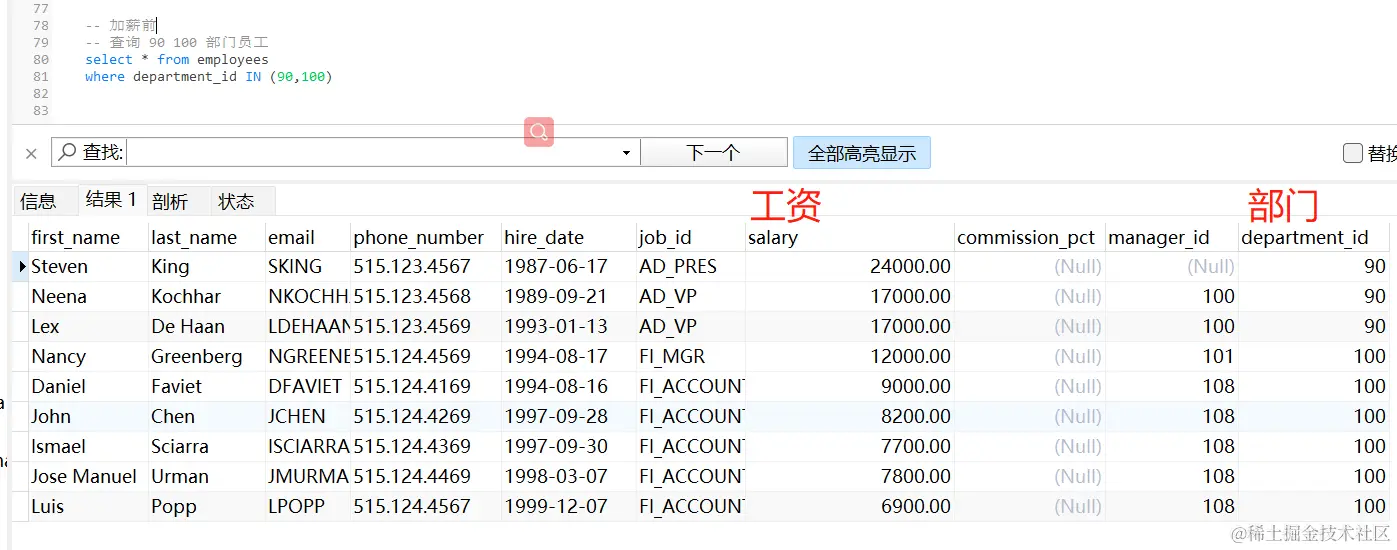Click the 全部高亮显示 button
The image size is (1397, 550).
click(861, 153)
